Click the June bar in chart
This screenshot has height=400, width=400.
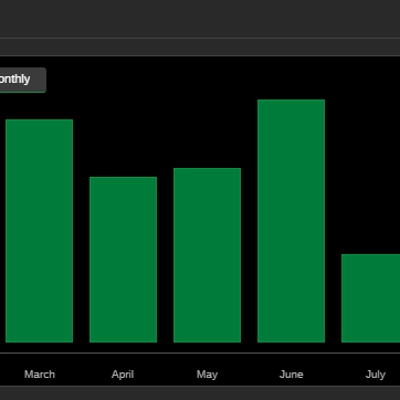[291, 221]
